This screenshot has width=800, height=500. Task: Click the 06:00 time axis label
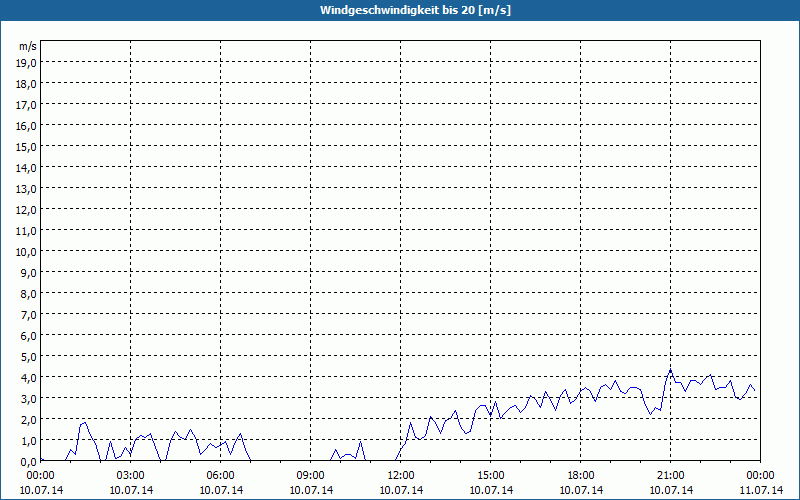pyautogui.click(x=220, y=476)
